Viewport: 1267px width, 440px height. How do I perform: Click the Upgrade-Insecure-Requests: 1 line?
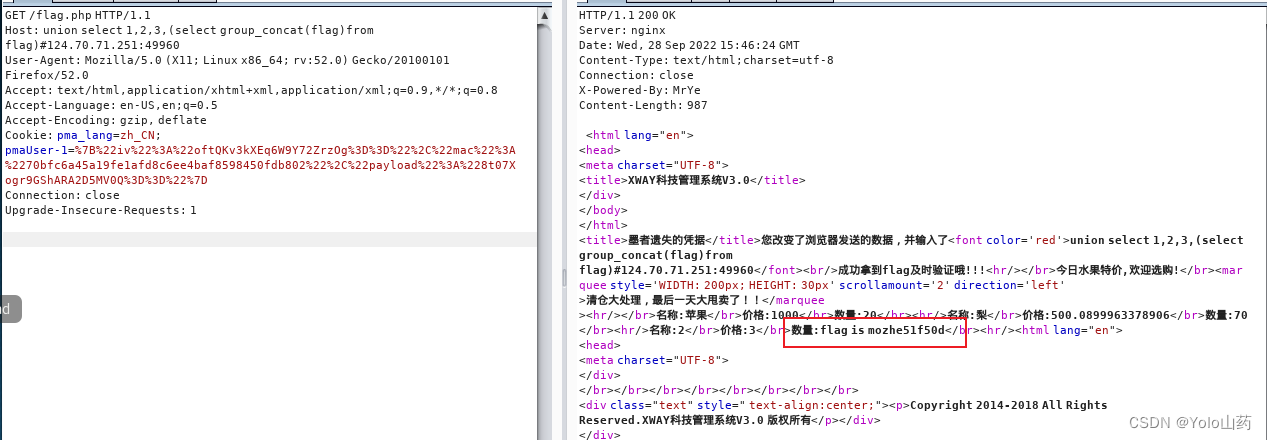pyautogui.click(x=101, y=210)
